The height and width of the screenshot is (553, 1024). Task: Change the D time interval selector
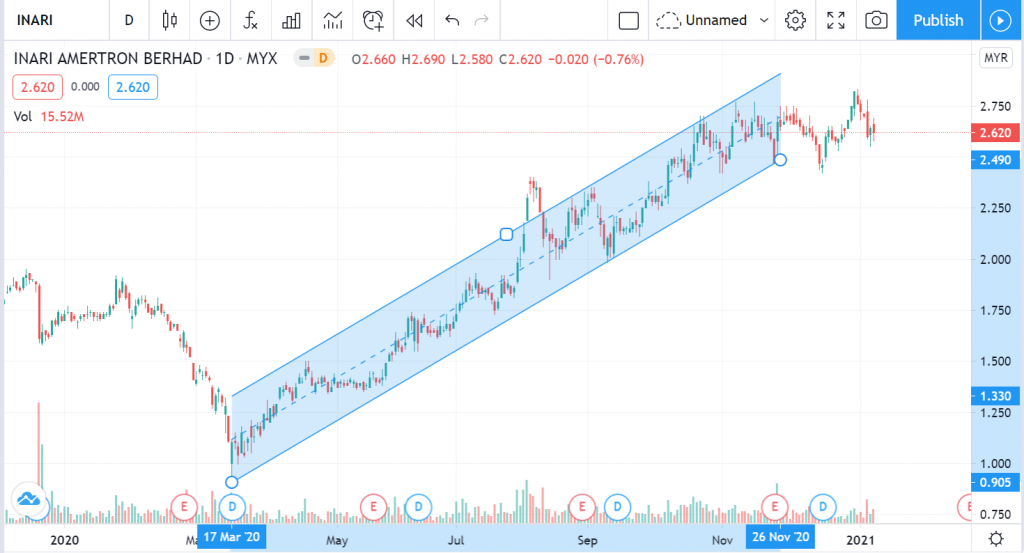click(129, 20)
